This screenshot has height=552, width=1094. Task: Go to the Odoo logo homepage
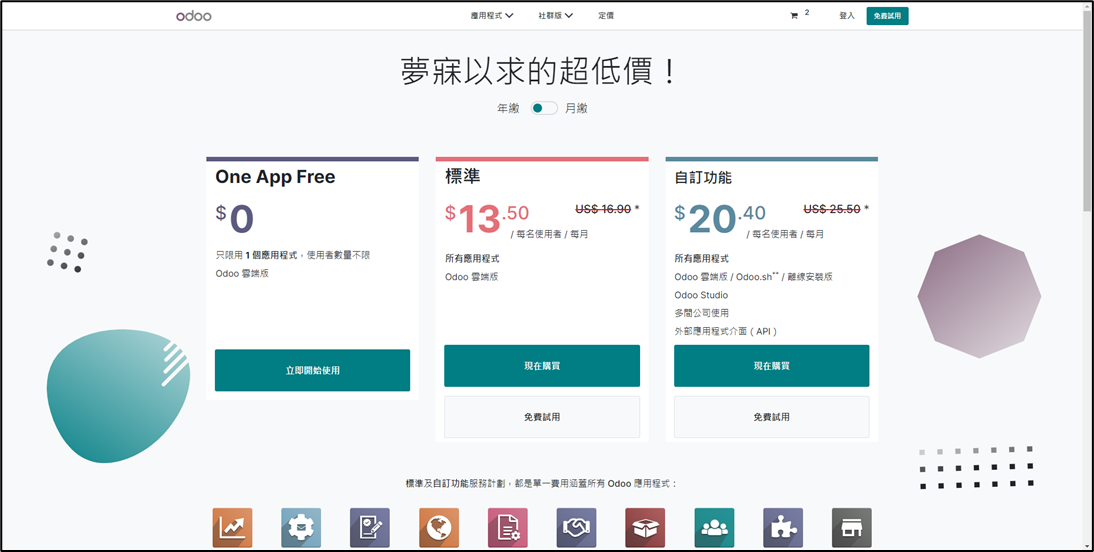[x=194, y=15]
